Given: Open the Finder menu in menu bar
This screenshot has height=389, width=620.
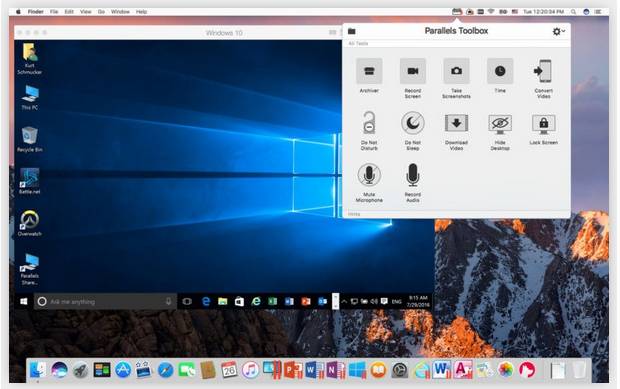Looking at the screenshot, I should point(36,12).
